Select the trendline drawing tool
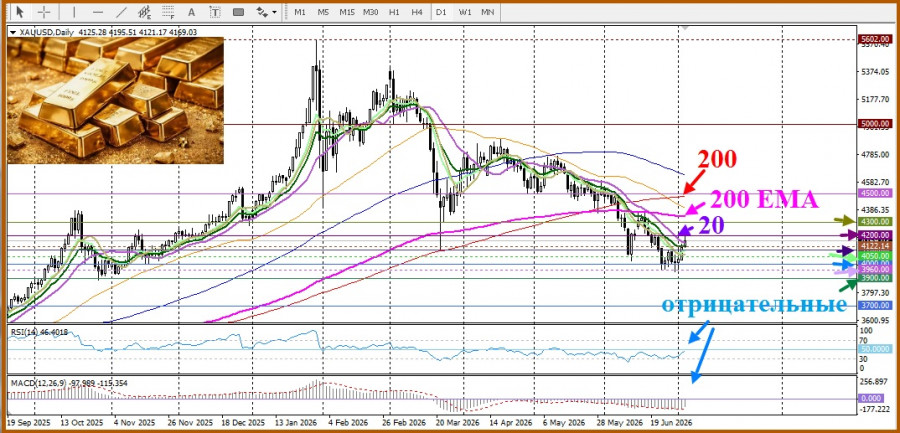The width and height of the screenshot is (900, 433). point(122,11)
